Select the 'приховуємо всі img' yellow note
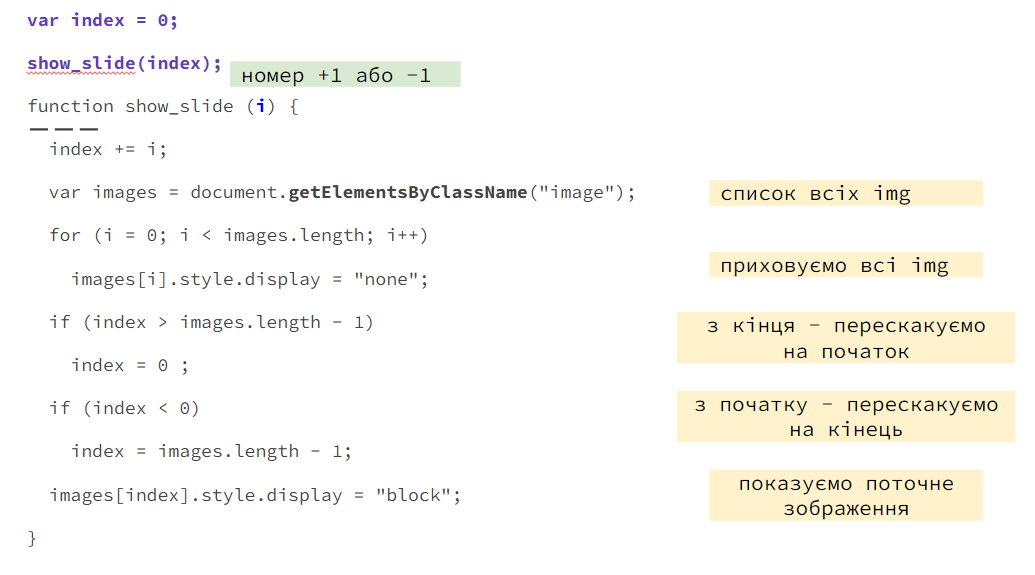1035x575 pixels. [x=846, y=265]
